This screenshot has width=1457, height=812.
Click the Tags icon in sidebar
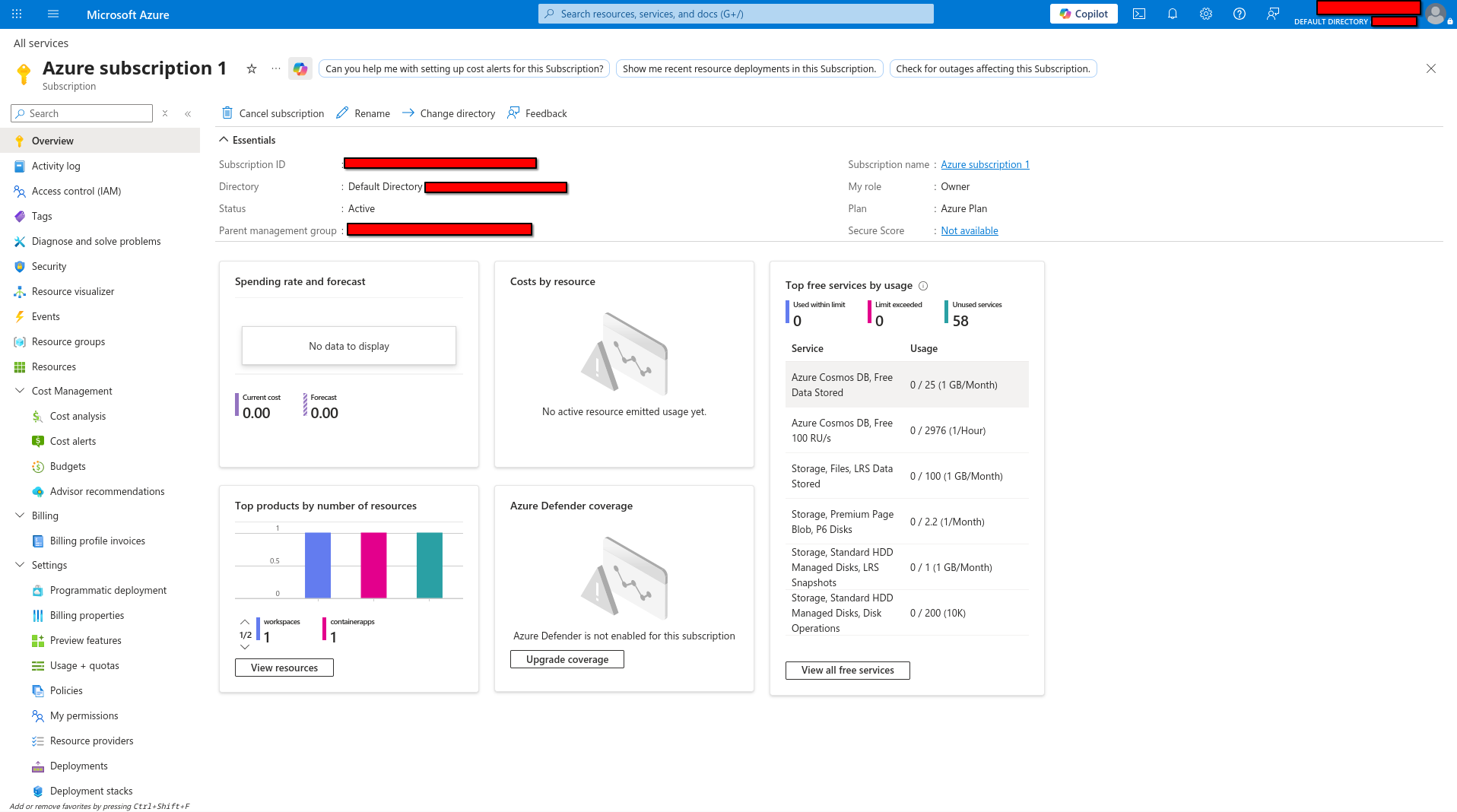point(20,216)
